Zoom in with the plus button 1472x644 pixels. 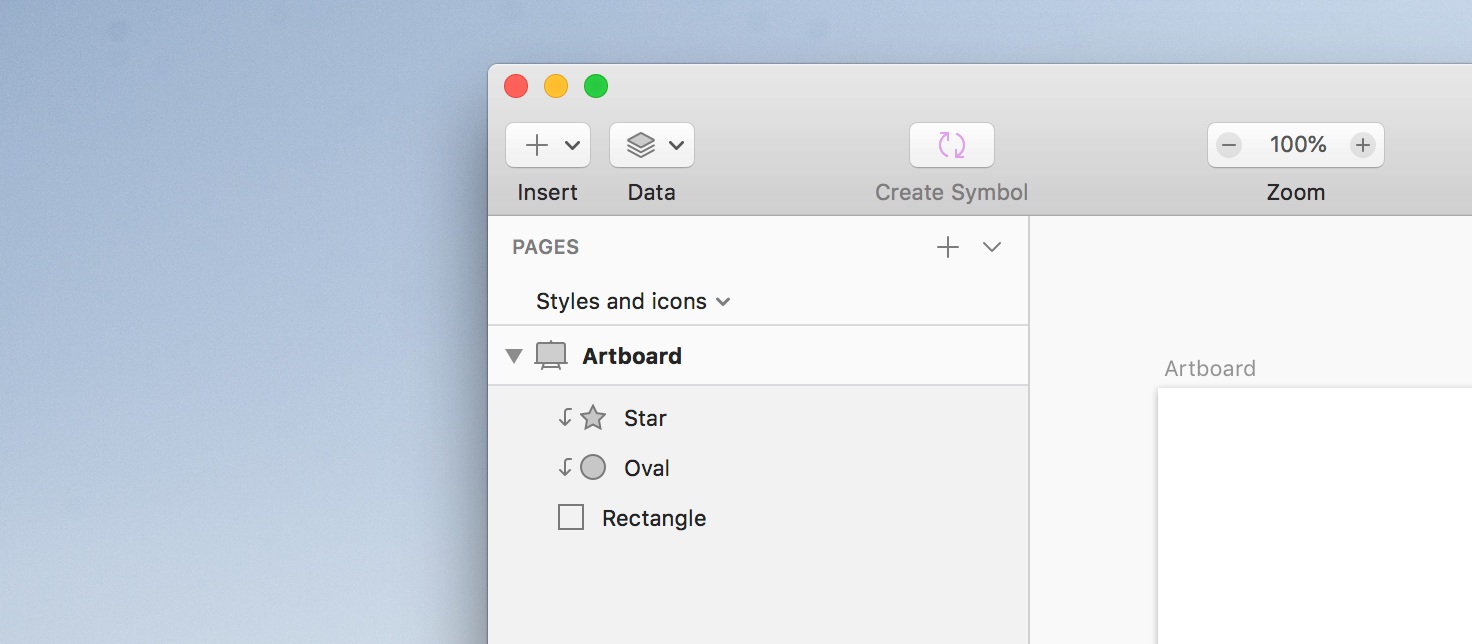(x=1362, y=145)
